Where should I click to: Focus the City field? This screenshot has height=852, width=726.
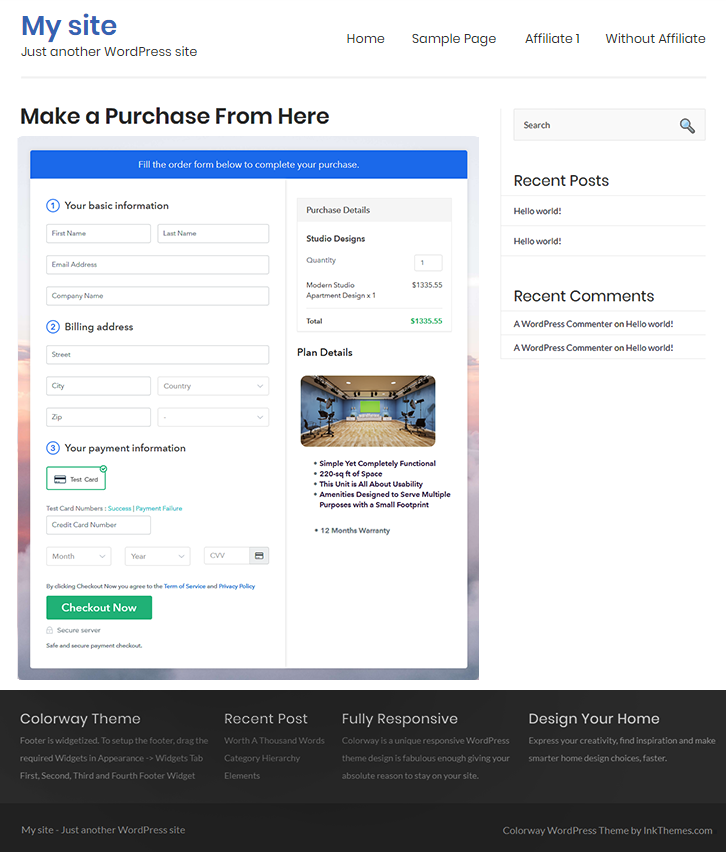(98, 386)
